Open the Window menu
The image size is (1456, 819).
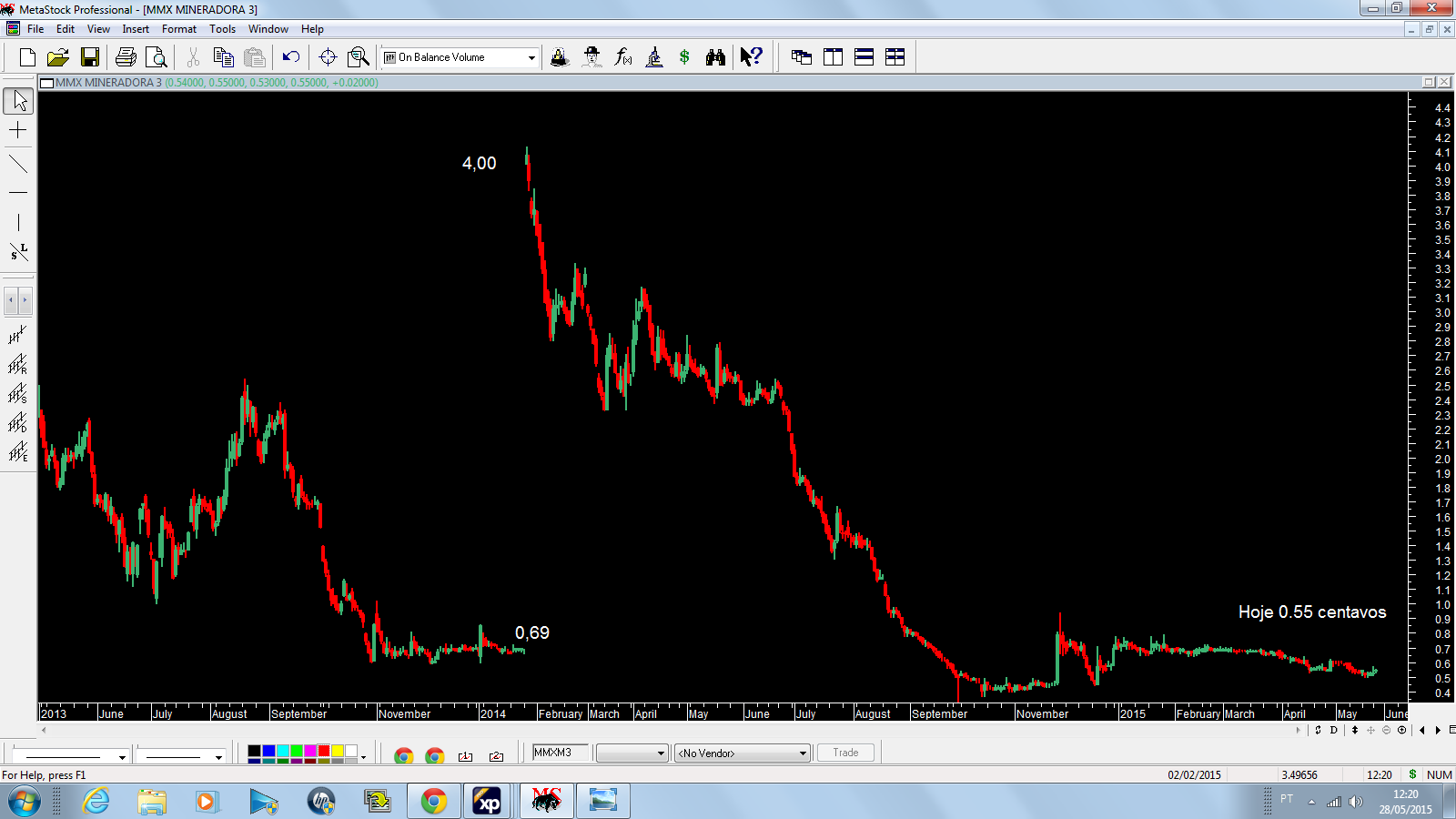coord(268,29)
